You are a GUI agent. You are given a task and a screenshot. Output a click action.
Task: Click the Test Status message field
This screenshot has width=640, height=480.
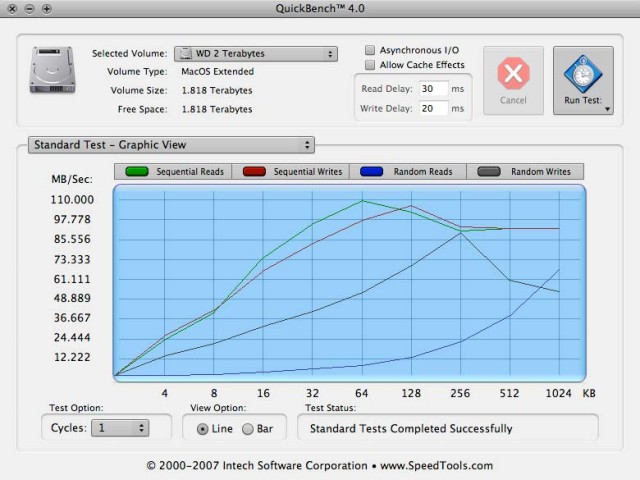point(448,428)
